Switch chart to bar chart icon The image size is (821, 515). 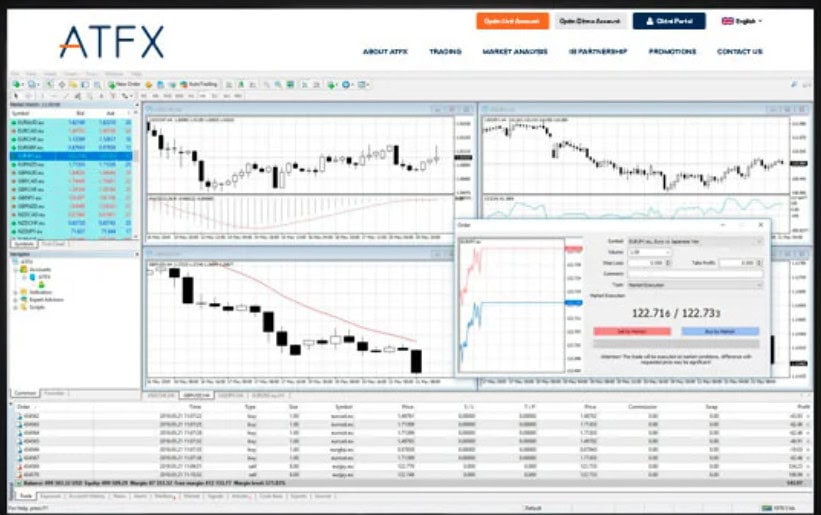229,84
